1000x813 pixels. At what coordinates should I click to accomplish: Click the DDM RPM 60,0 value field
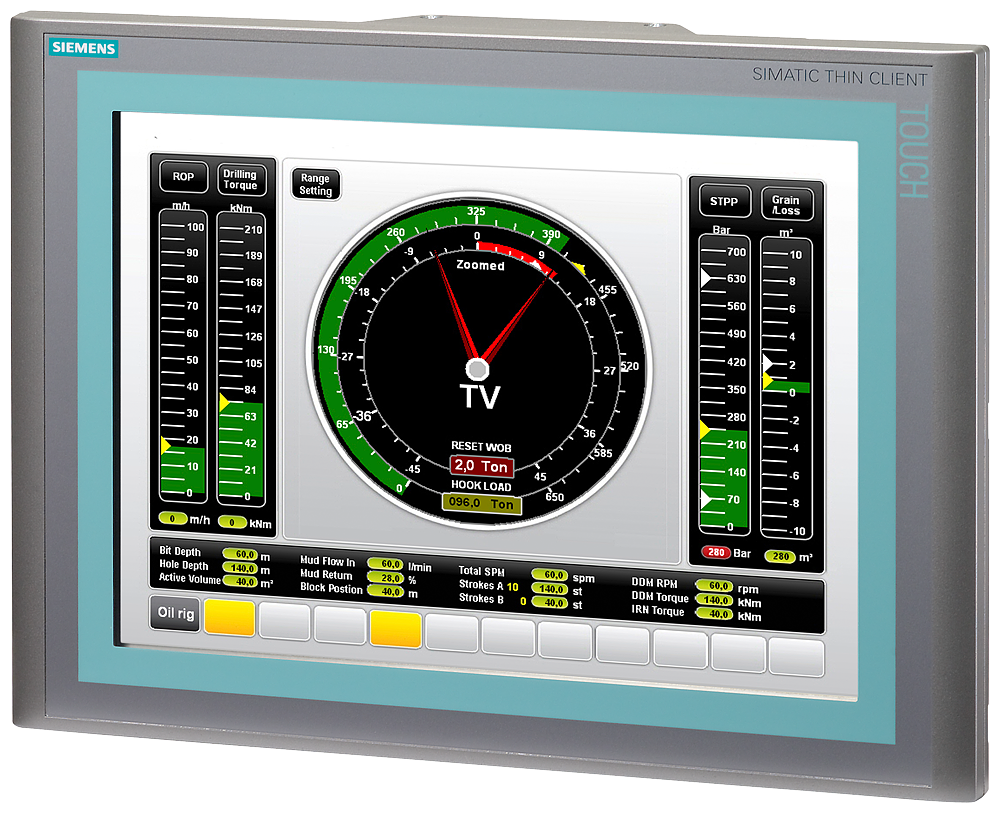[714, 585]
